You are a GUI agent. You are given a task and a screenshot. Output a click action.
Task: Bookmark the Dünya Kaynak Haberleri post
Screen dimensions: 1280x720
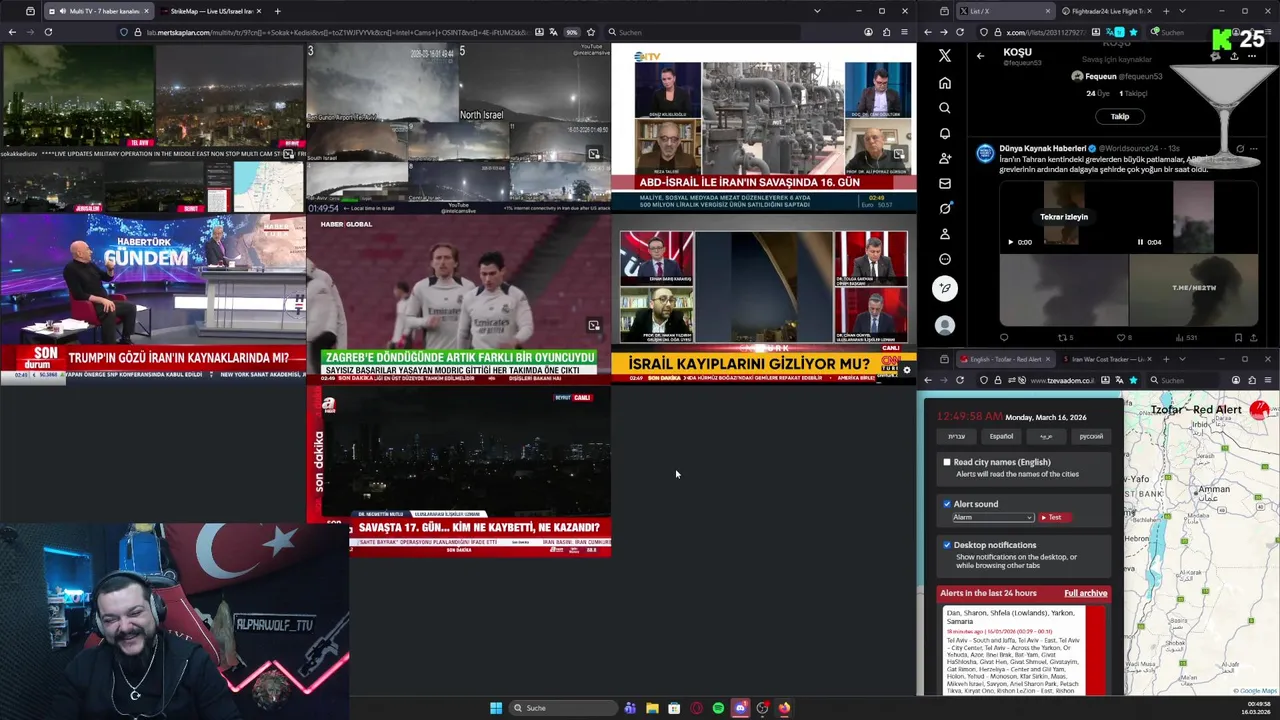click(1238, 338)
